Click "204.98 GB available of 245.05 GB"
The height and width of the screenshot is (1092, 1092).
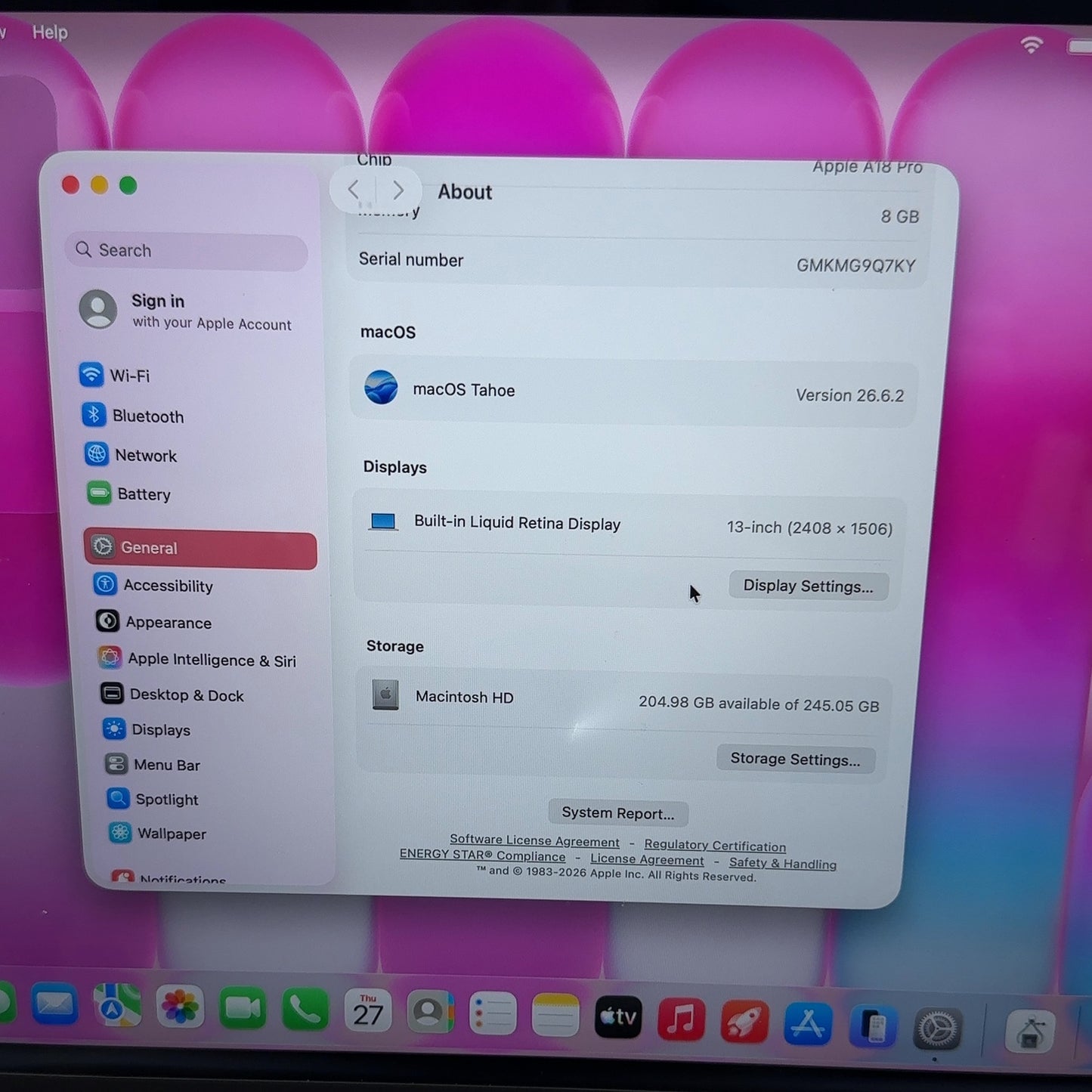759,704
